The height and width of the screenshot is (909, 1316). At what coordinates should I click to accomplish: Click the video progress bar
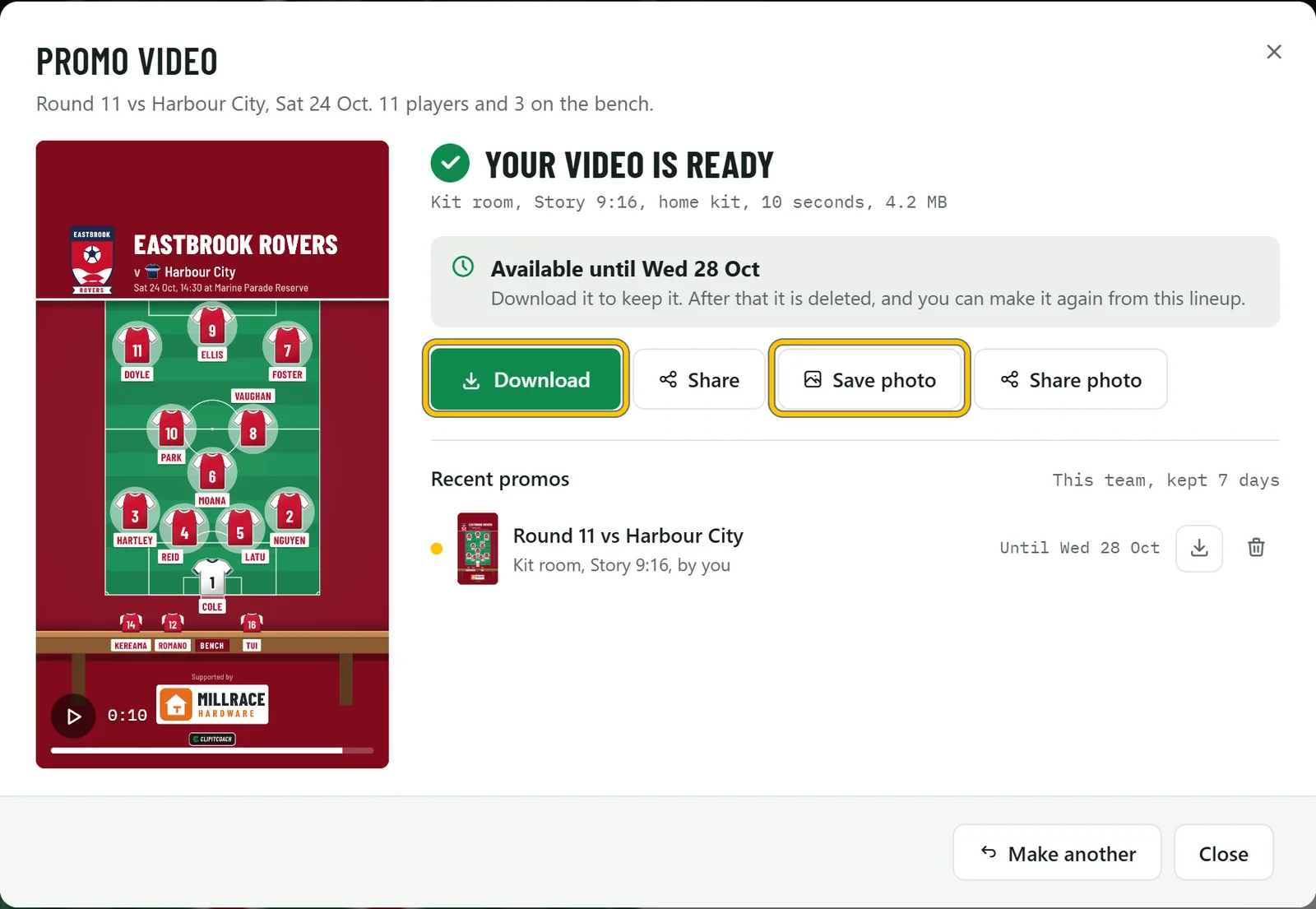212,750
